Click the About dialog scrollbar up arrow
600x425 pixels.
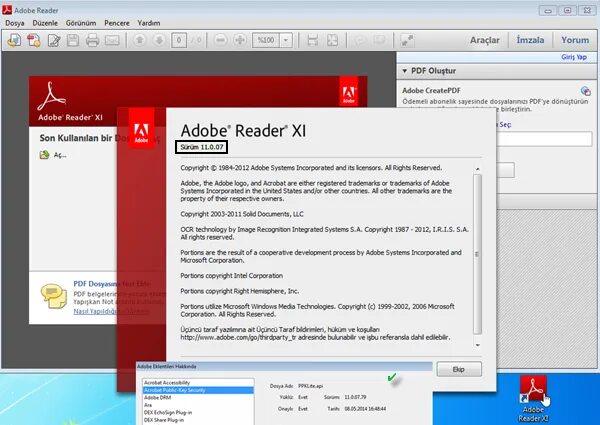(x=477, y=169)
